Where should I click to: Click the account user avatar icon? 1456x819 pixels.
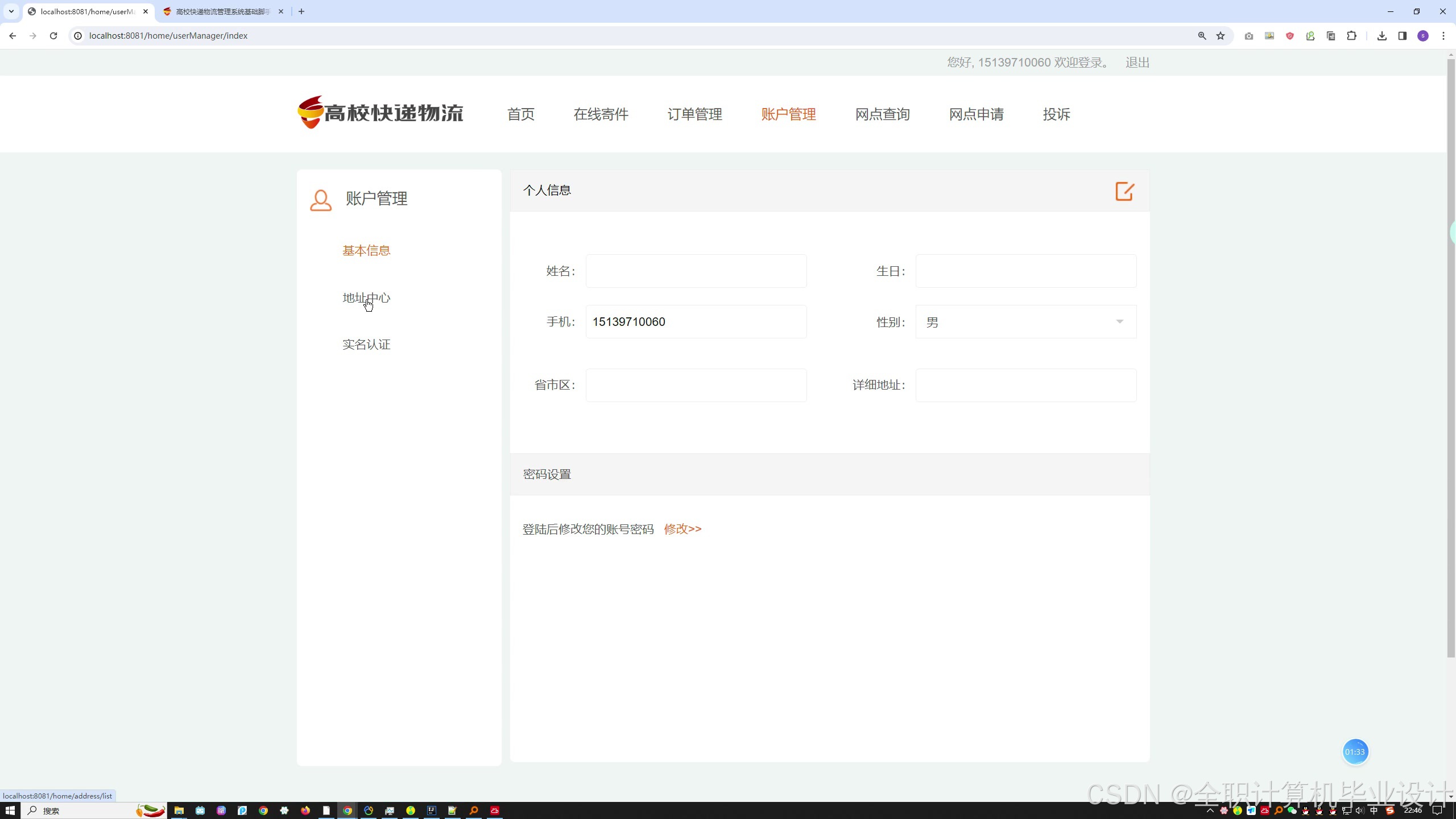point(321,200)
